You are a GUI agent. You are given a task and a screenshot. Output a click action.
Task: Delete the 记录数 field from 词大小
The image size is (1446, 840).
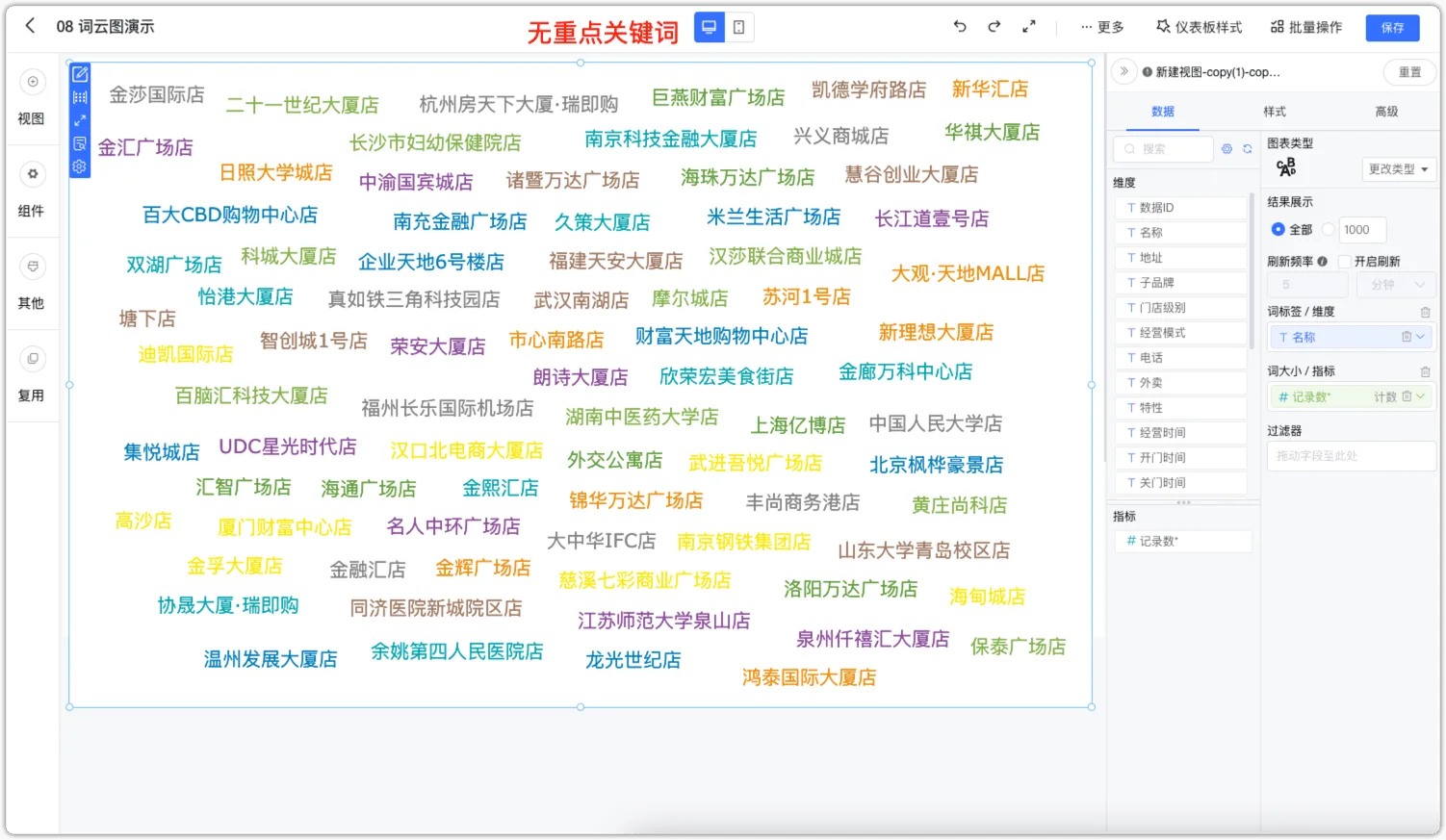click(1406, 396)
